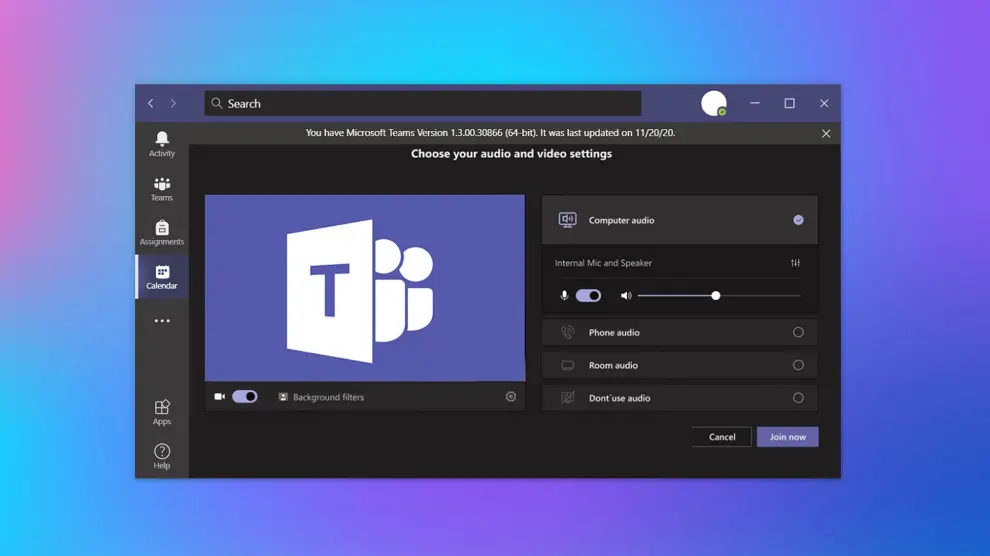The width and height of the screenshot is (990, 556).
Task: Dismiss the version update banner
Action: pos(826,133)
